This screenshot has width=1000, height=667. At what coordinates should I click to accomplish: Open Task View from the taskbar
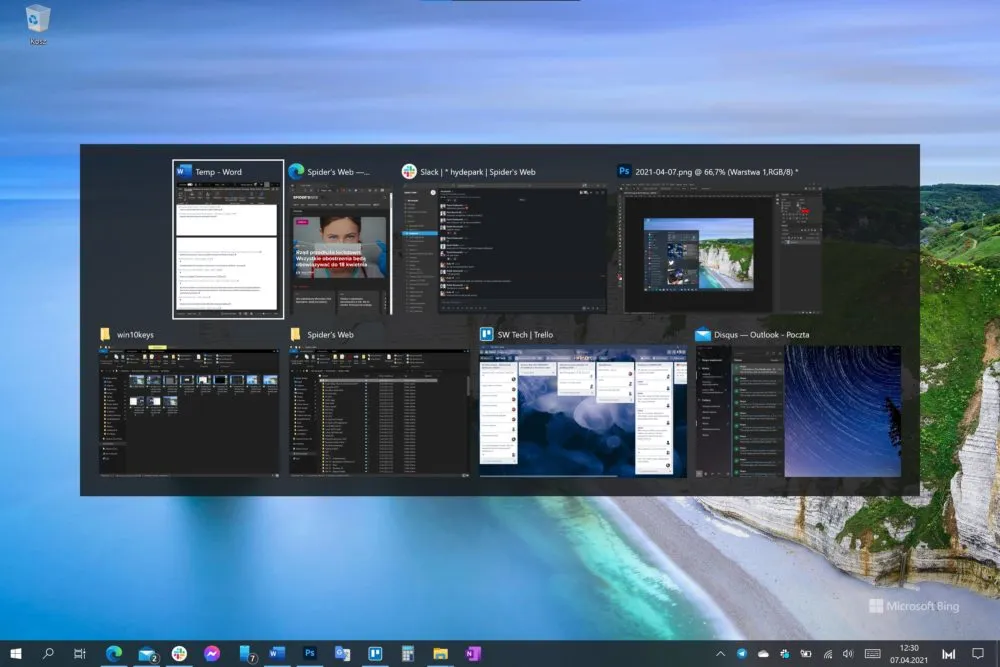tap(80, 654)
